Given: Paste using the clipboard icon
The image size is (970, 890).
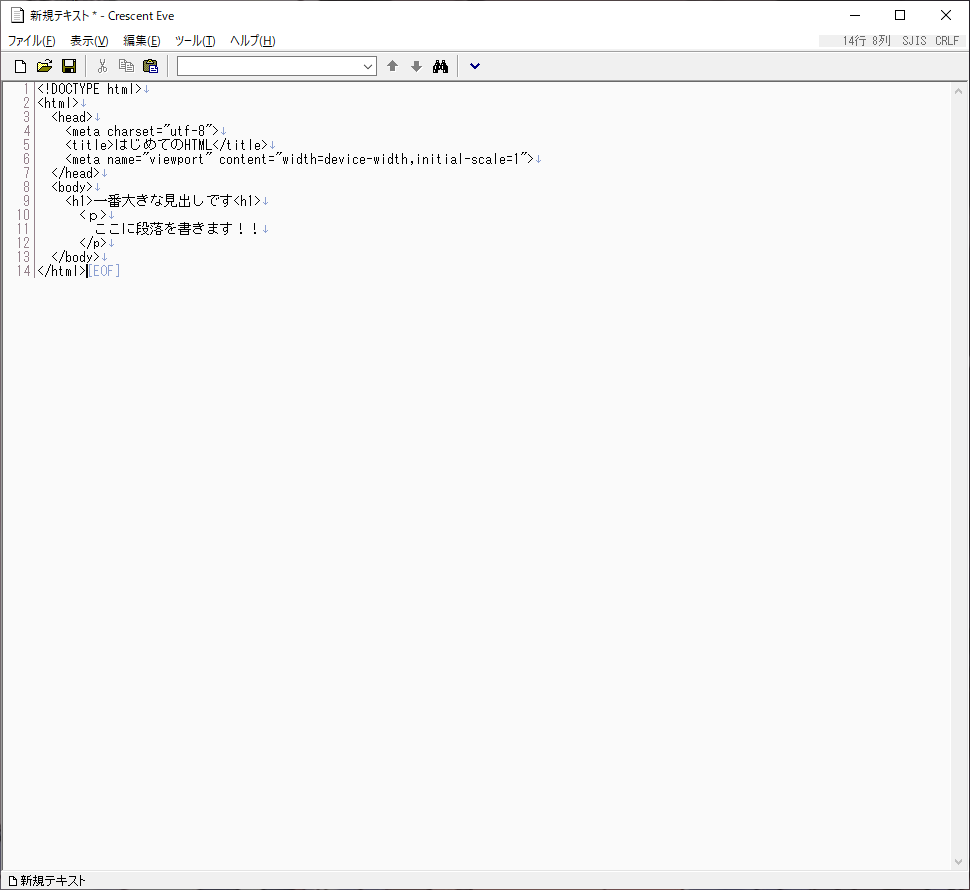Looking at the screenshot, I should tap(150, 66).
